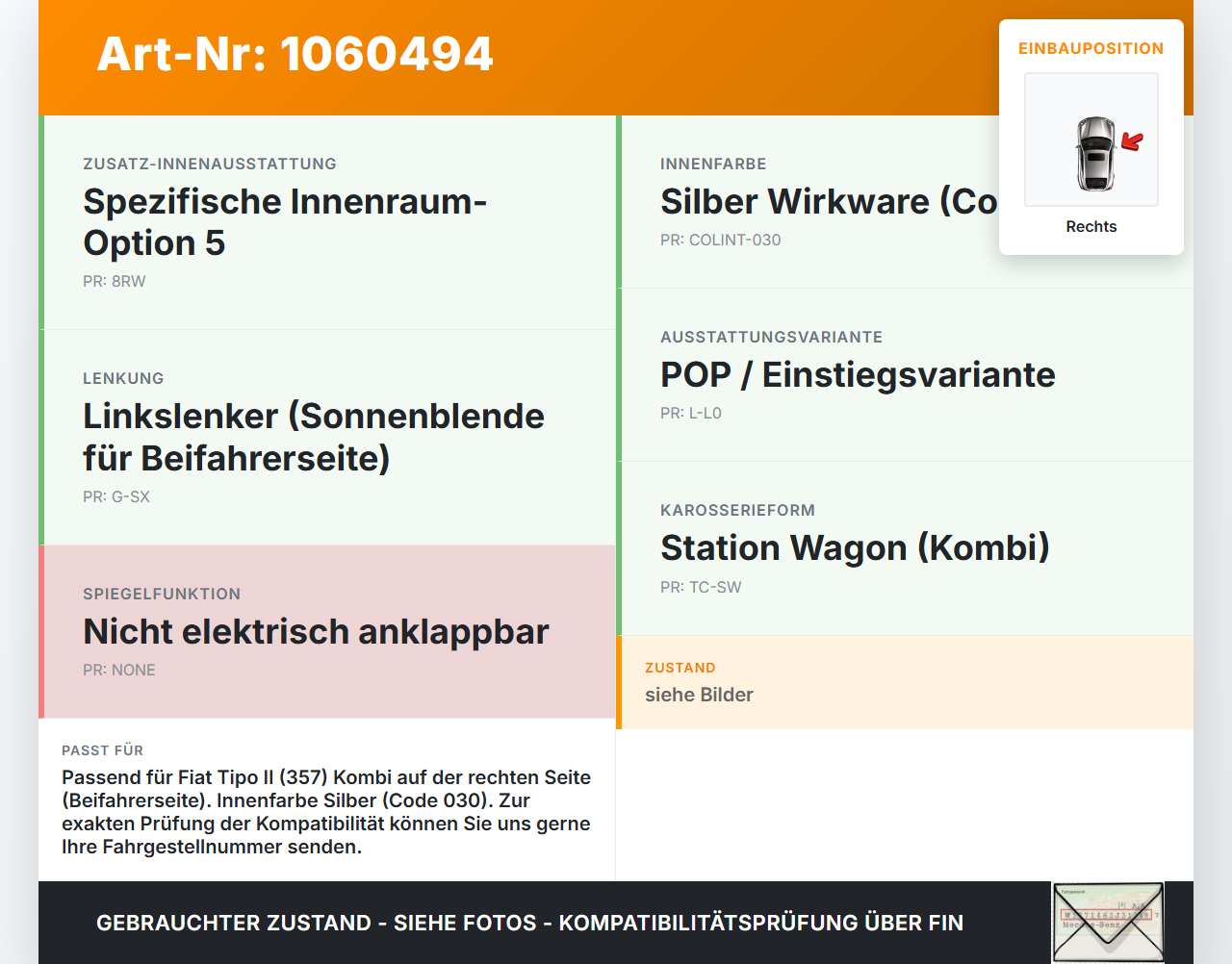Click the PR: 8RW code
This screenshot has width=1232, height=964.
pos(115,281)
